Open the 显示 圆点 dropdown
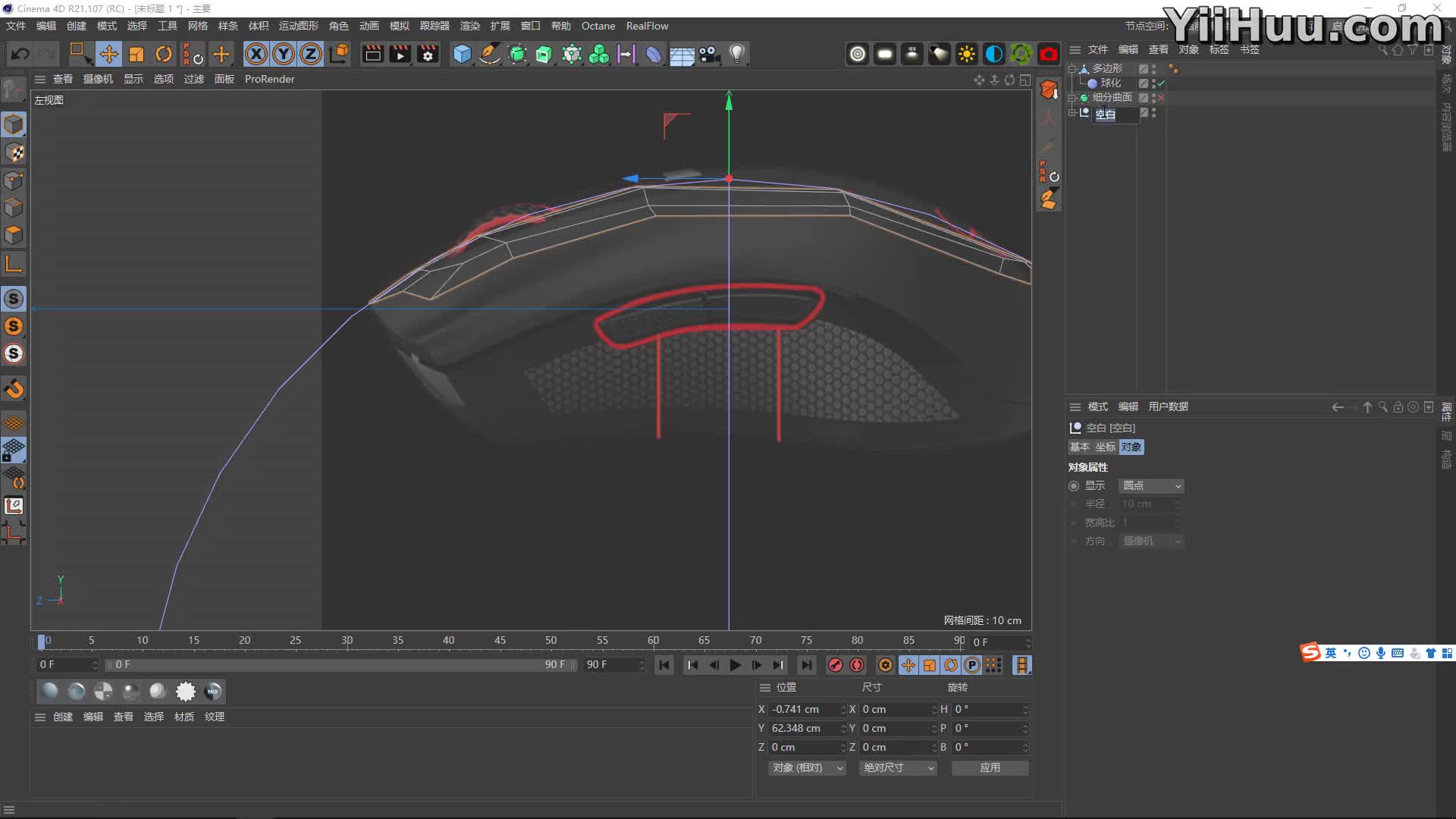 click(x=1151, y=485)
